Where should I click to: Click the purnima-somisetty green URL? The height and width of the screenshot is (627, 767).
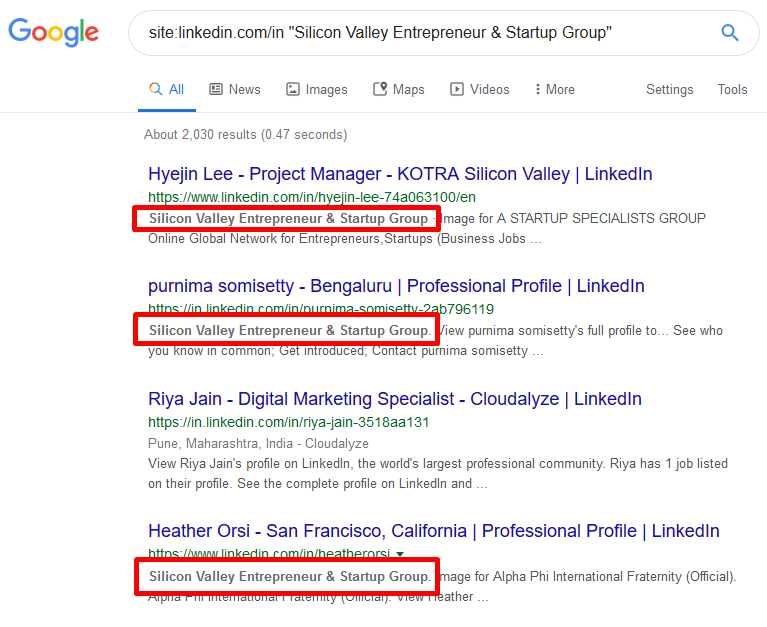pos(321,308)
